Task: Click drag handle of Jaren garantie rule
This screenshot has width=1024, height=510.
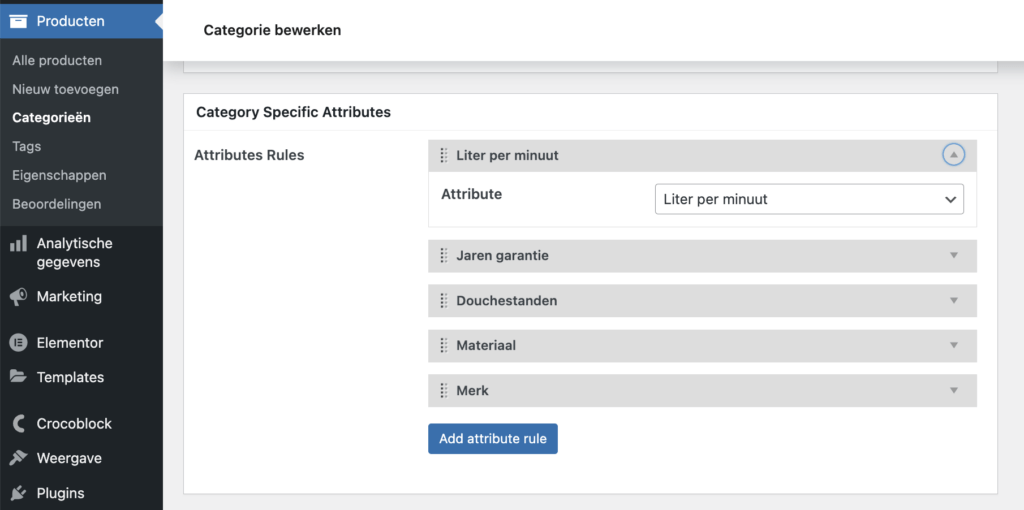Action: click(444, 255)
